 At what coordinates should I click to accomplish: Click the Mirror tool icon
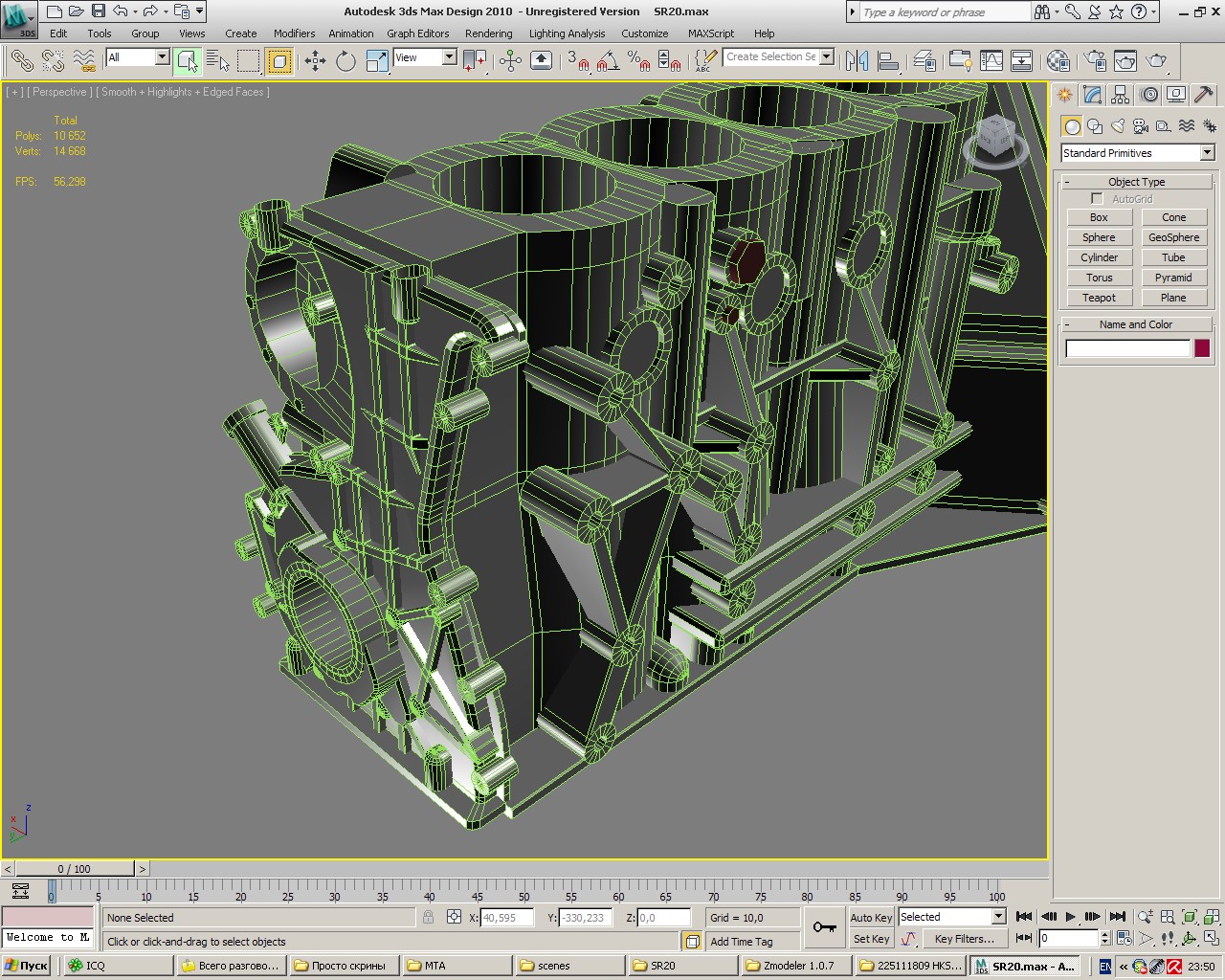(857, 61)
